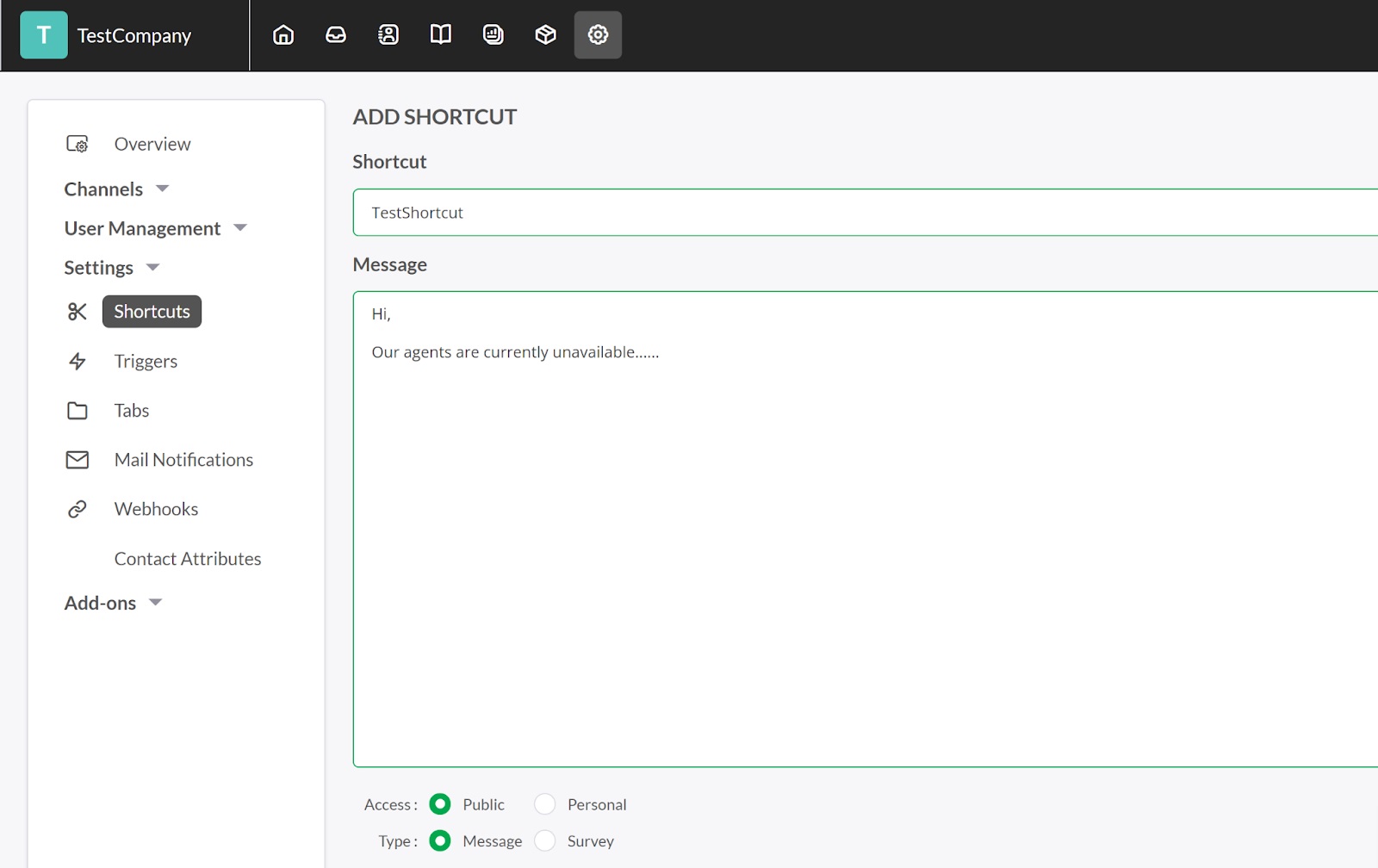
Task: Open the knowledge base book icon
Action: pyautogui.click(x=441, y=34)
